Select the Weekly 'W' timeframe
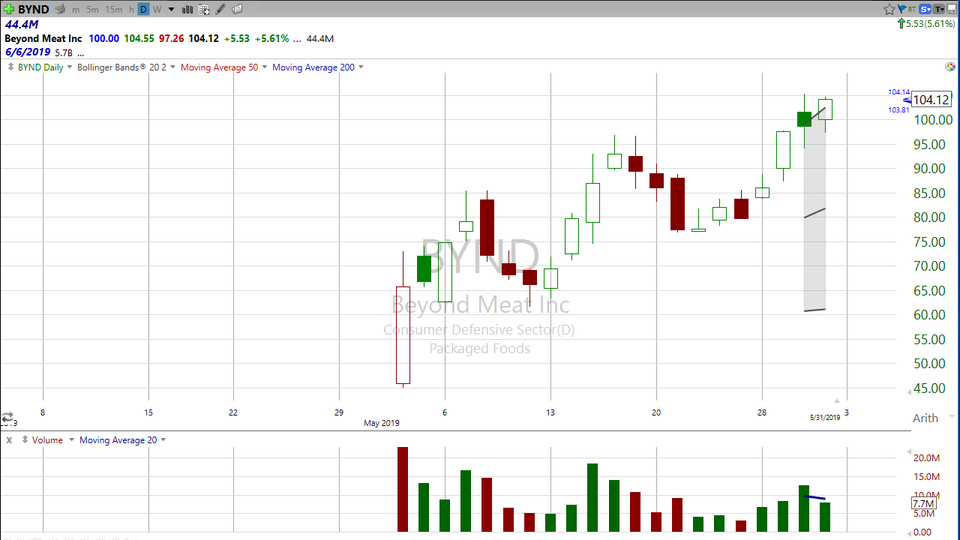The width and height of the screenshot is (960, 540). [157, 10]
